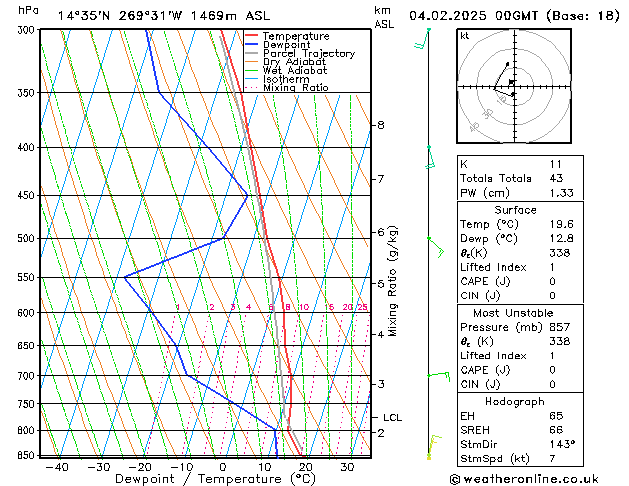
Task: Click the Most Unstable theta-e value 338
Action: click(x=560, y=341)
